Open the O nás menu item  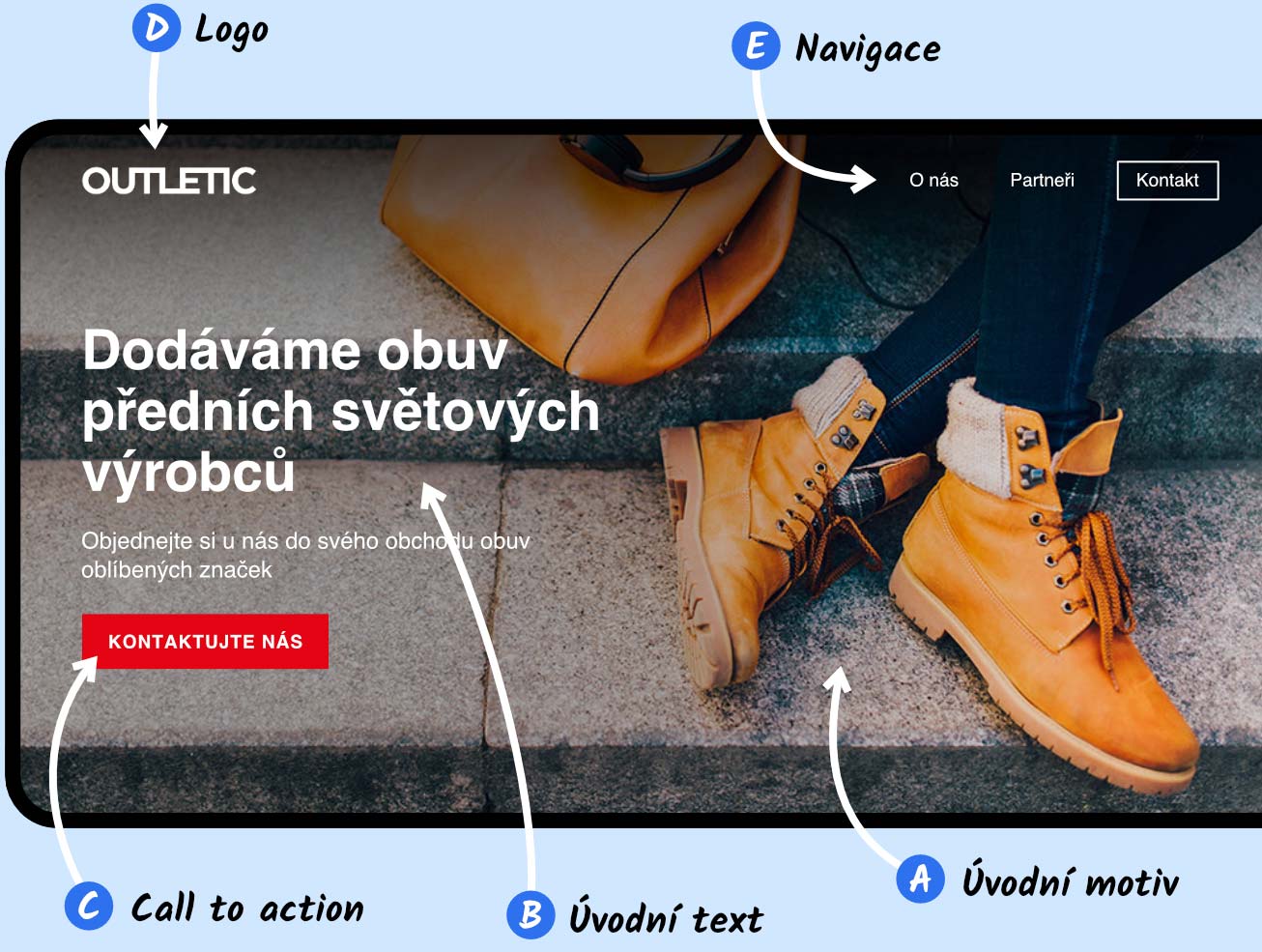coord(933,180)
